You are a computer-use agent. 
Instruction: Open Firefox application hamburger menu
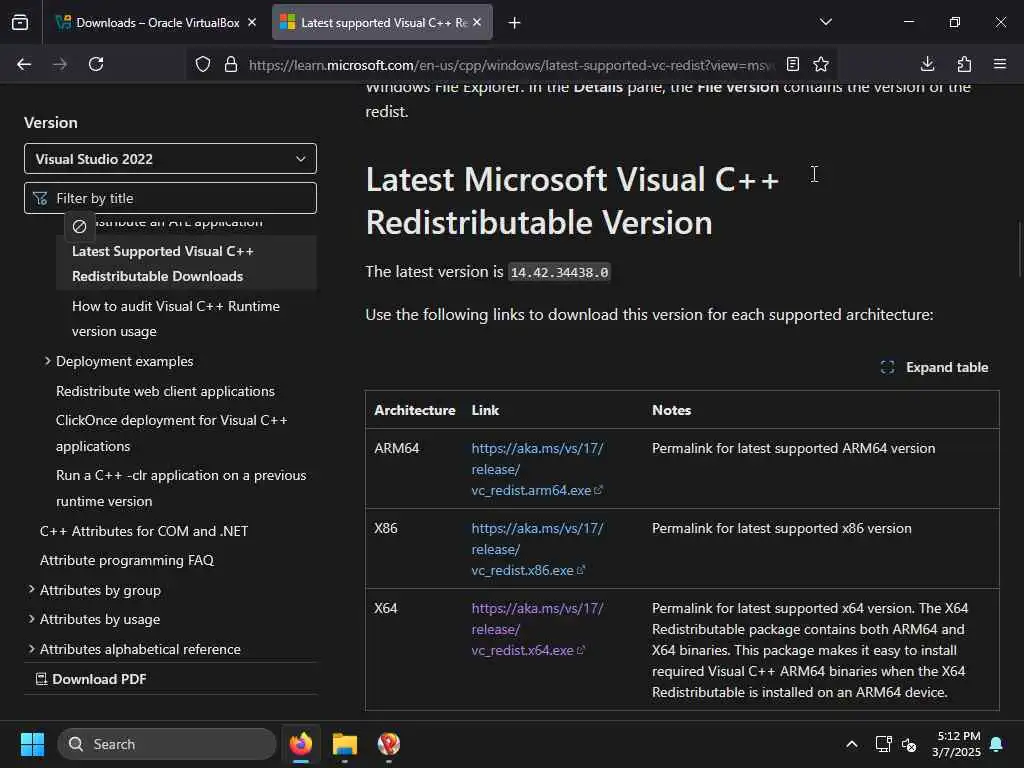tap(1000, 64)
